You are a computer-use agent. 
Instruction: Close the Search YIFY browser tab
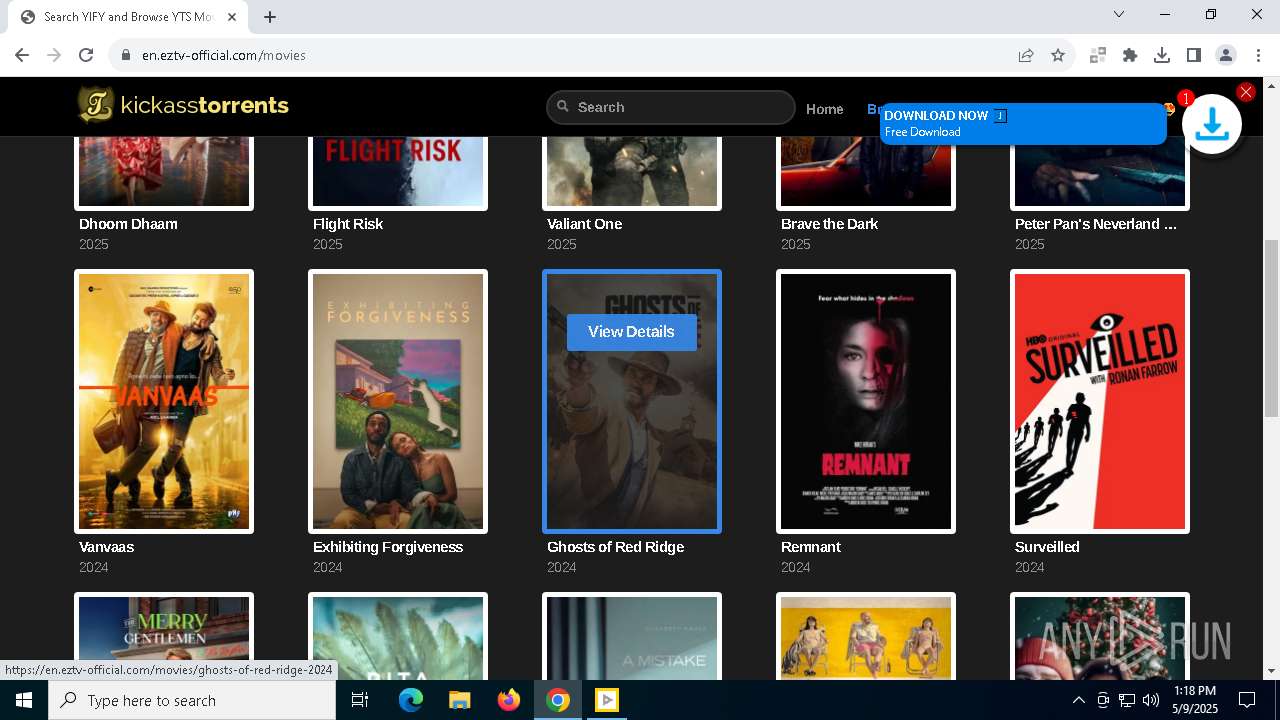pyautogui.click(x=232, y=17)
